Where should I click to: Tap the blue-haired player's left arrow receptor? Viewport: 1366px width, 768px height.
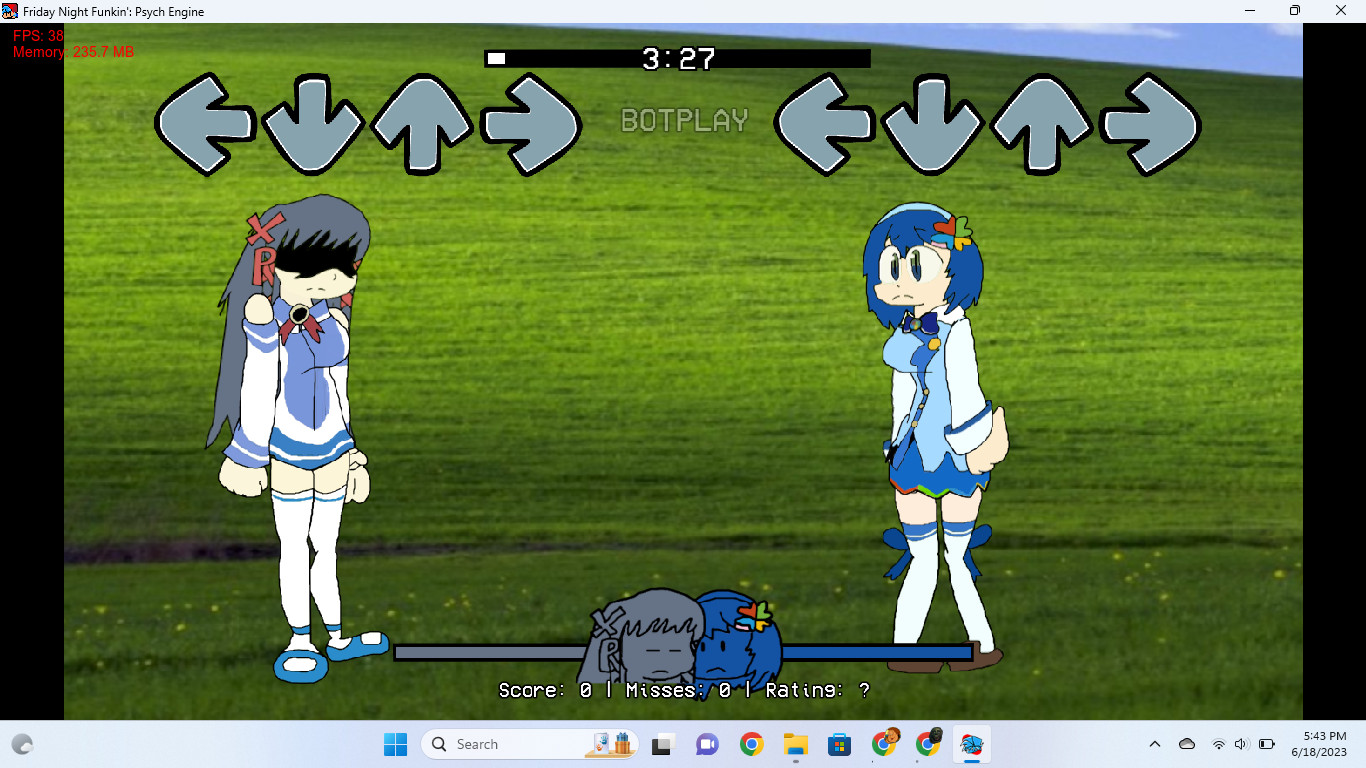(825, 124)
